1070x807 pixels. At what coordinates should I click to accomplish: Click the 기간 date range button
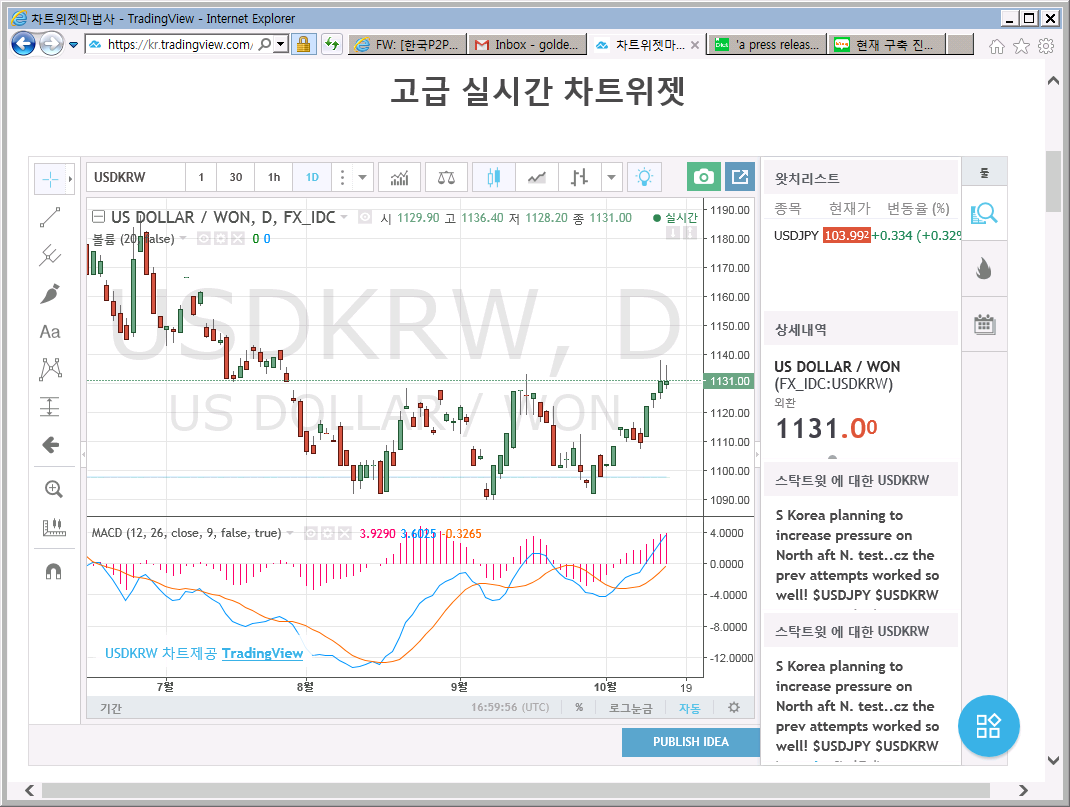(x=111, y=708)
